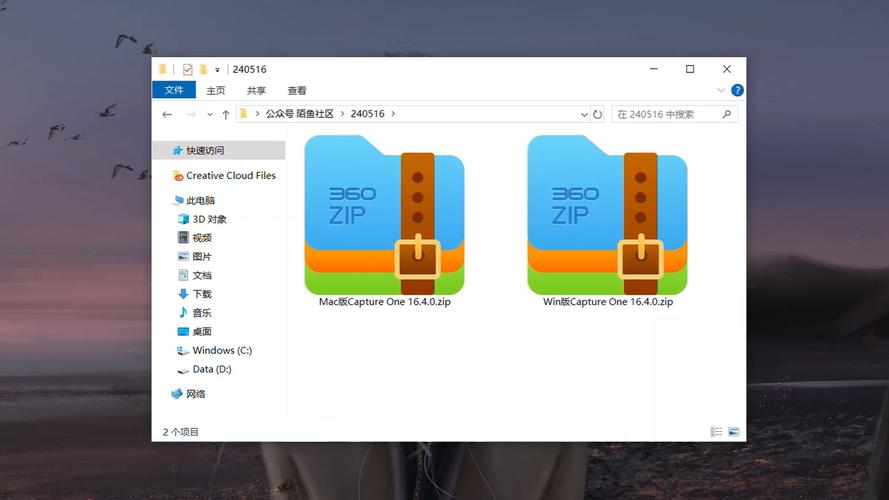Click the 快速访问 star icon
The height and width of the screenshot is (500, 889).
pos(177,150)
